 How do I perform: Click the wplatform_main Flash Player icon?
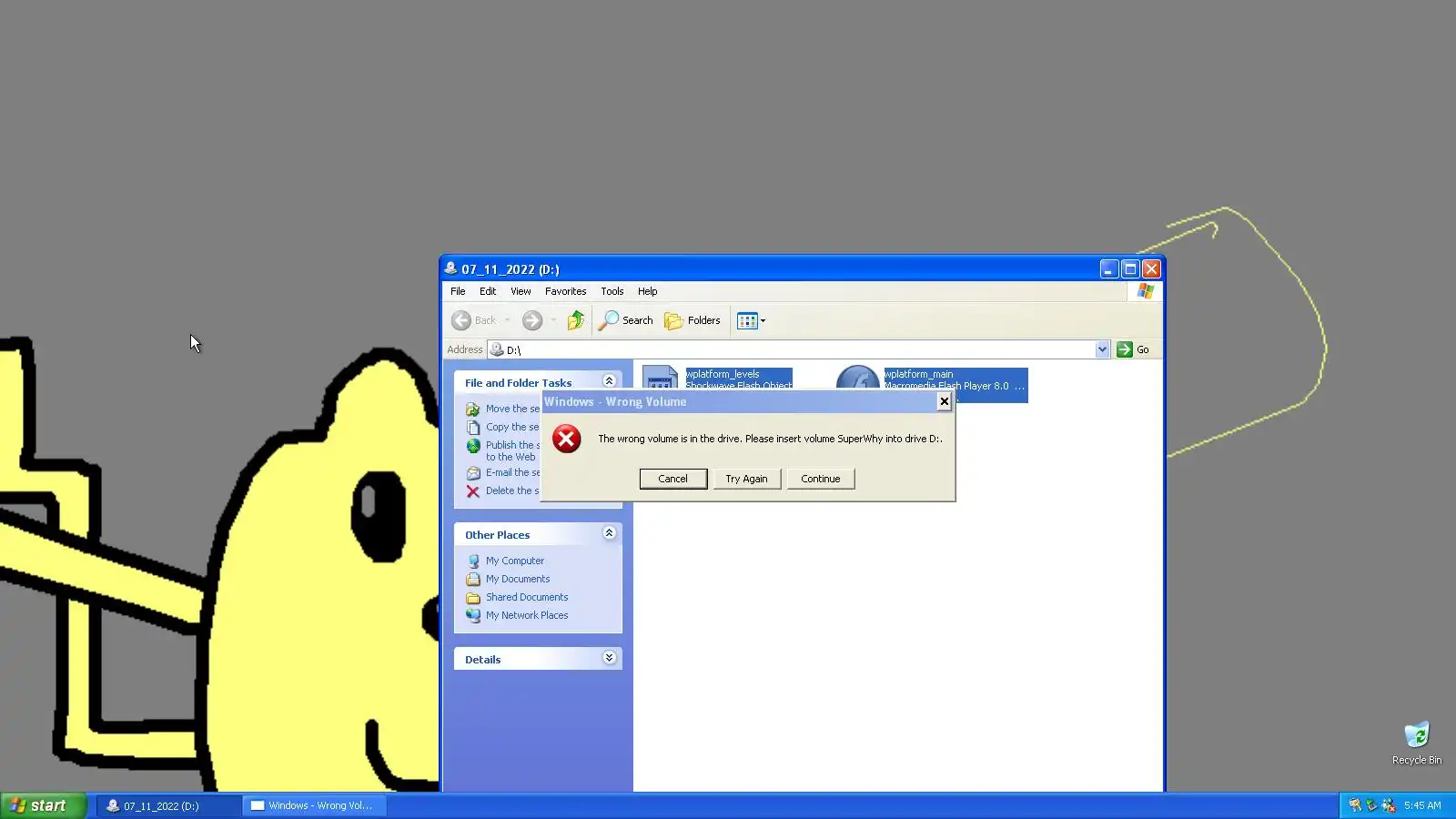857,379
